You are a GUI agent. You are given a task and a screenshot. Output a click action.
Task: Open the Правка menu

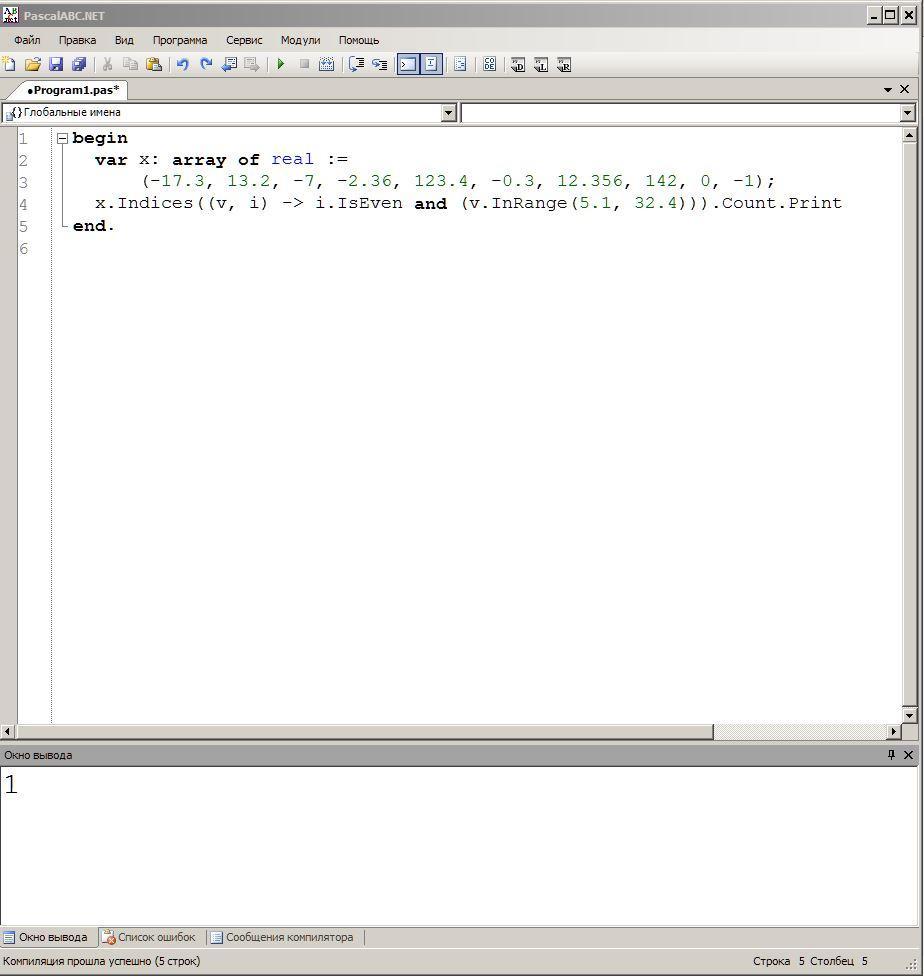[x=77, y=41]
